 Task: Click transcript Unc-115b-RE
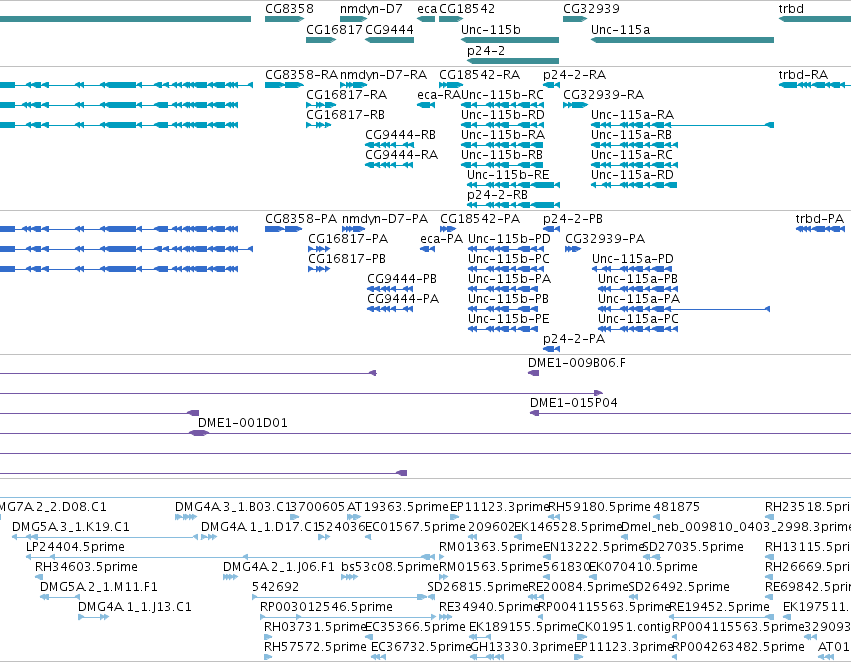point(508,175)
